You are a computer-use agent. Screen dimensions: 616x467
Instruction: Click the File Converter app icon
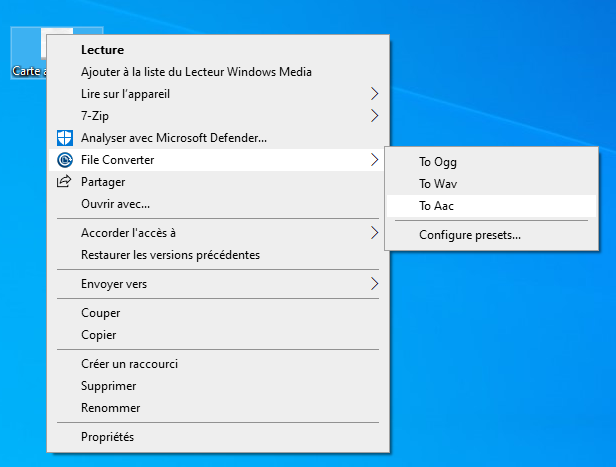pyautogui.click(x=65, y=160)
